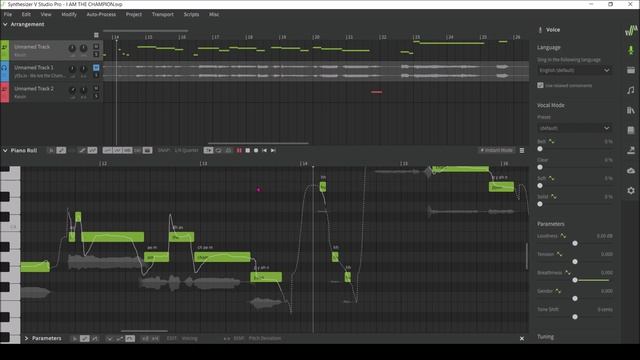Solo Unnamed Track 2 with its S button
640x360 pixels.
point(96,96)
